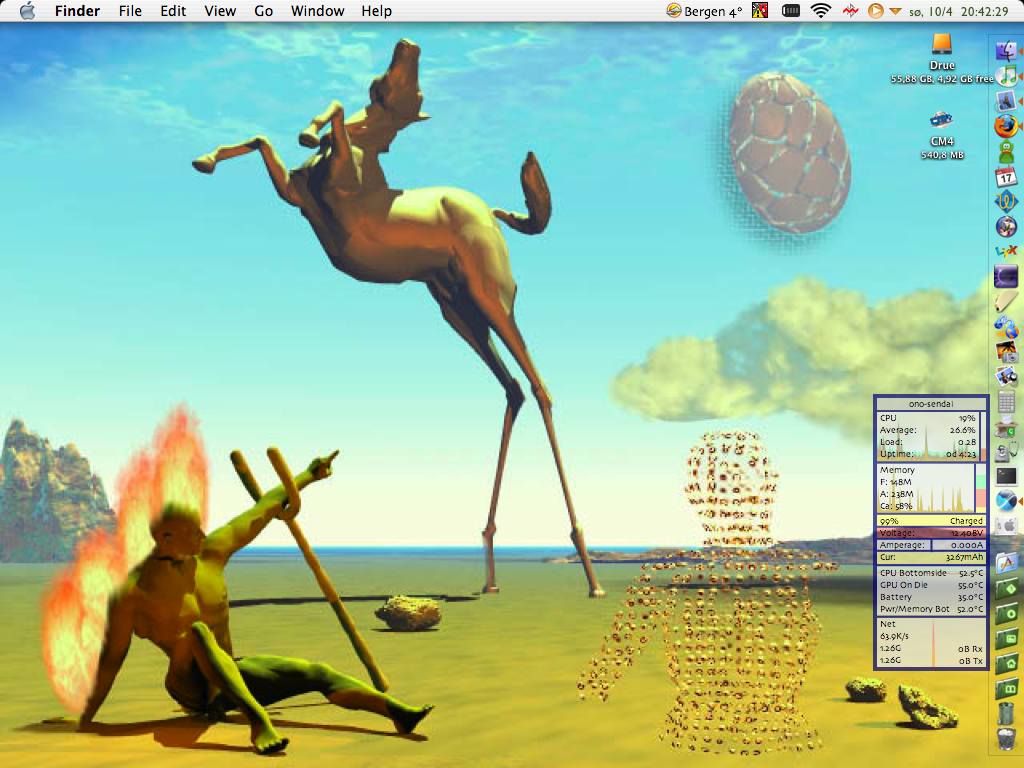Click the Pwr/Memory Bot 52.0°C reading
The image size is (1024, 768).
tap(931, 609)
